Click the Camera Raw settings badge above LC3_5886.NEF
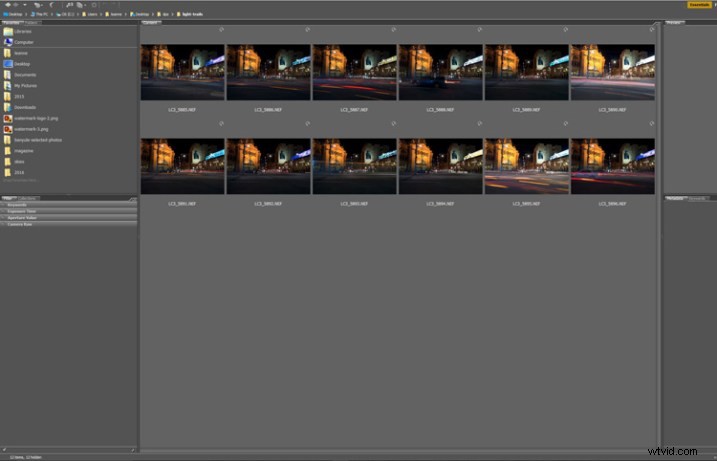This screenshot has width=717, height=461. 307,29
